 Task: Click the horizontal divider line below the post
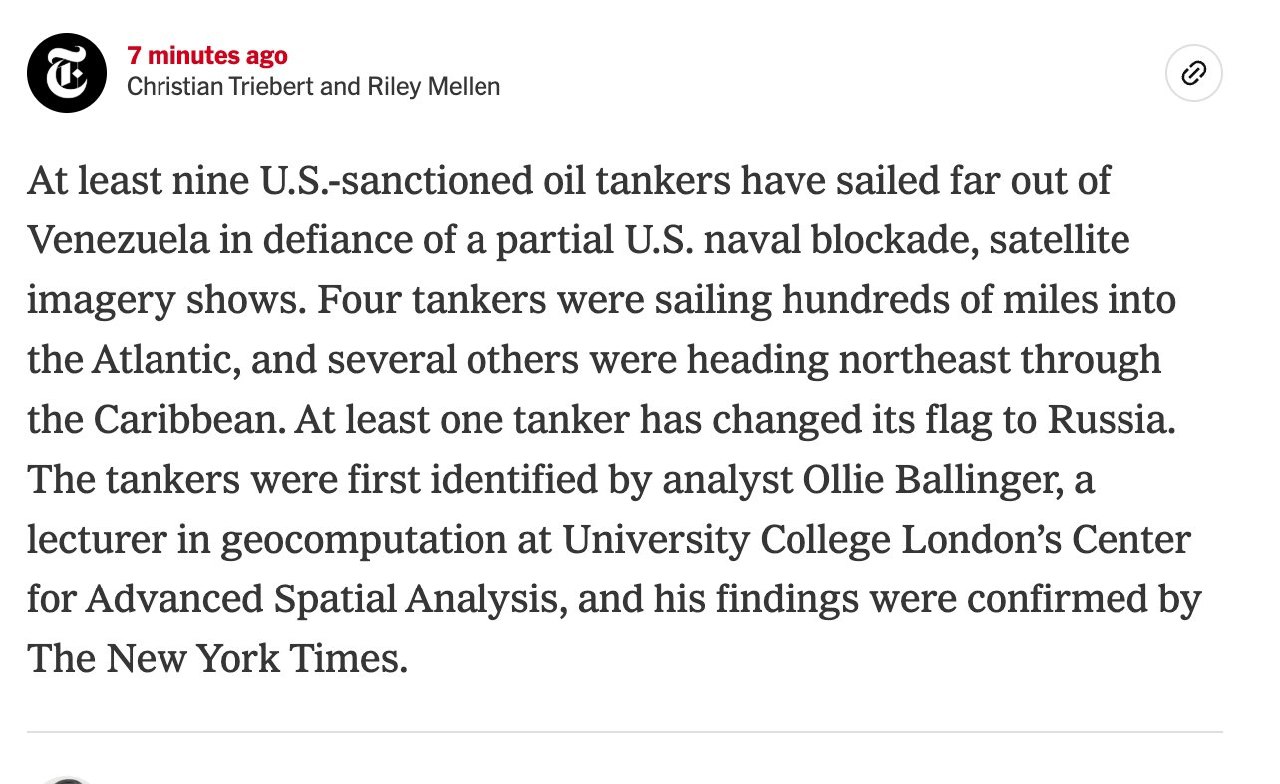pos(624,732)
